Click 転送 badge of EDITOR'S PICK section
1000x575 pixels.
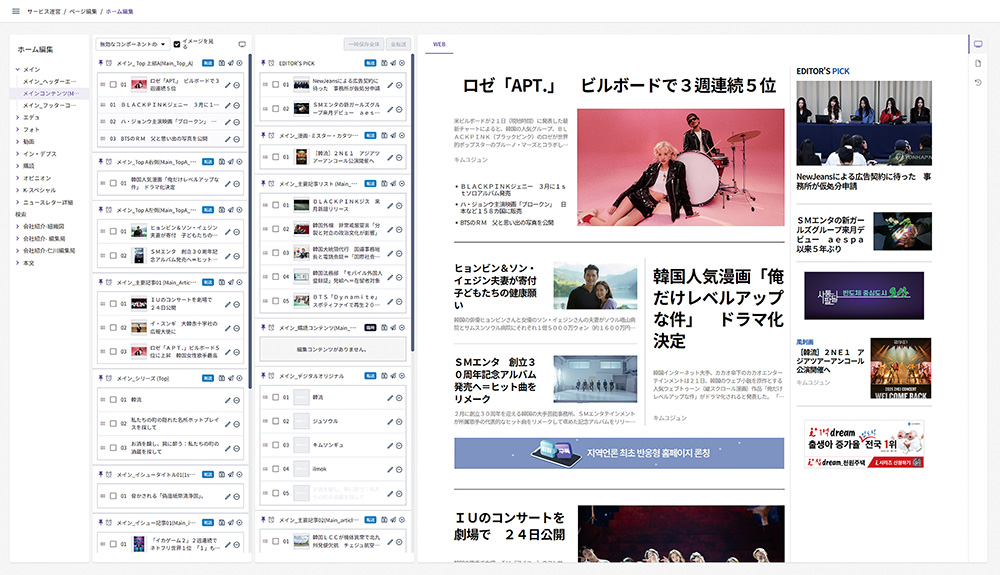[x=371, y=63]
